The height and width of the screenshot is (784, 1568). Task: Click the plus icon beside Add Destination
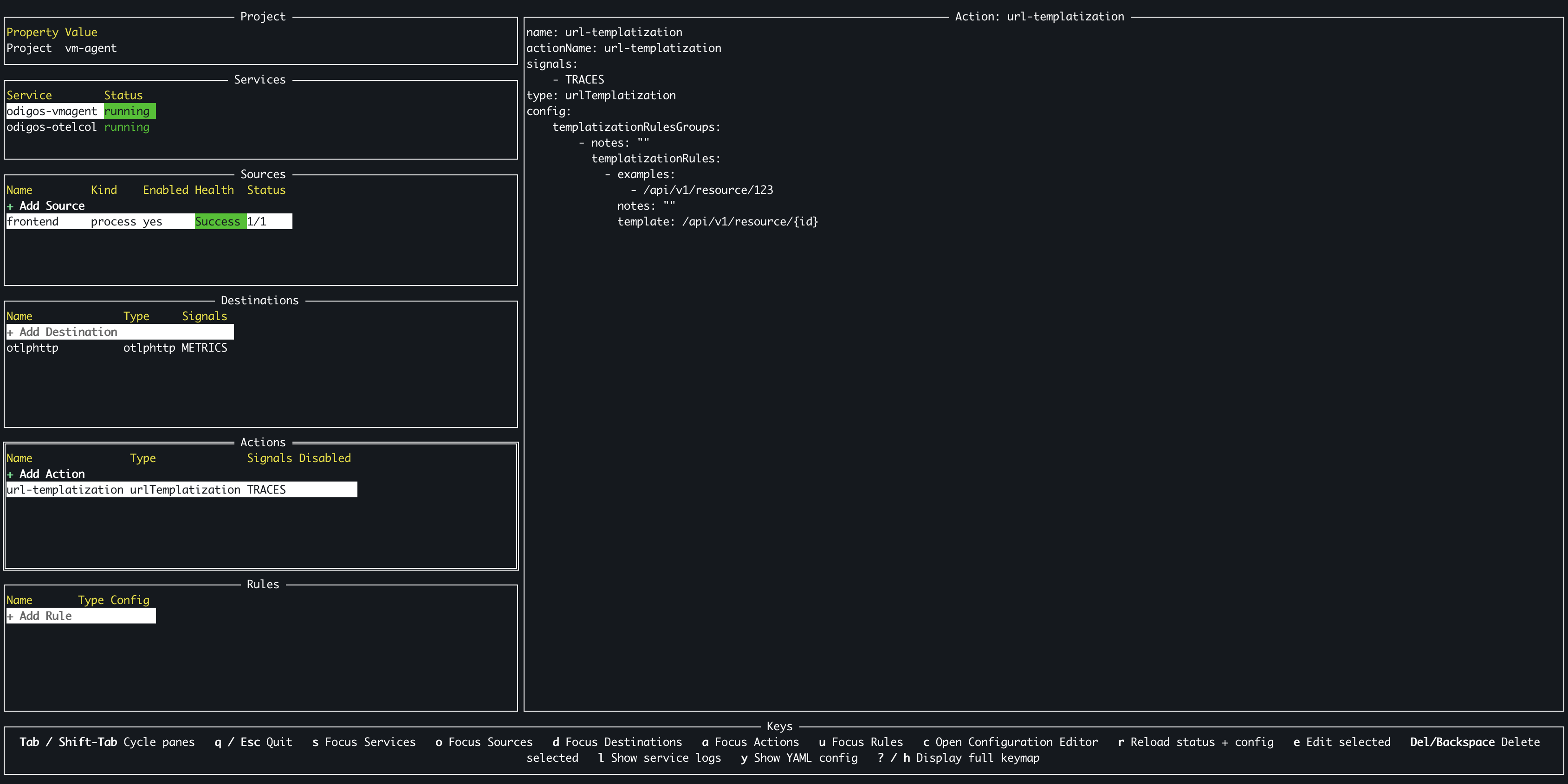[x=10, y=332]
